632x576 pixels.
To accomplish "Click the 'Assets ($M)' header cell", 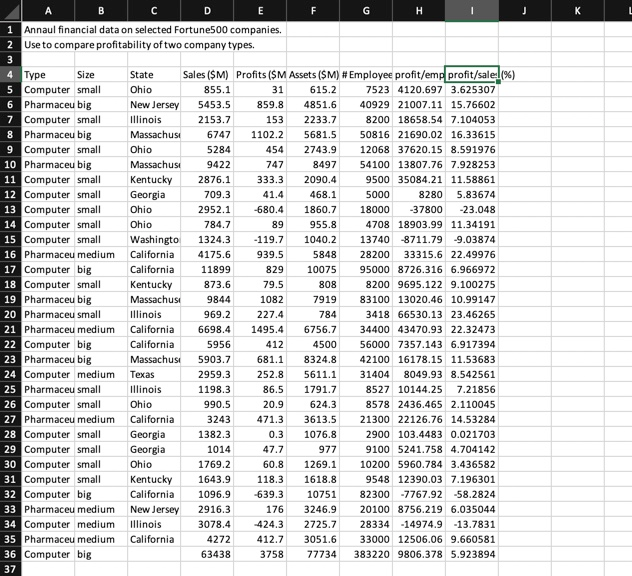I will (313, 75).
